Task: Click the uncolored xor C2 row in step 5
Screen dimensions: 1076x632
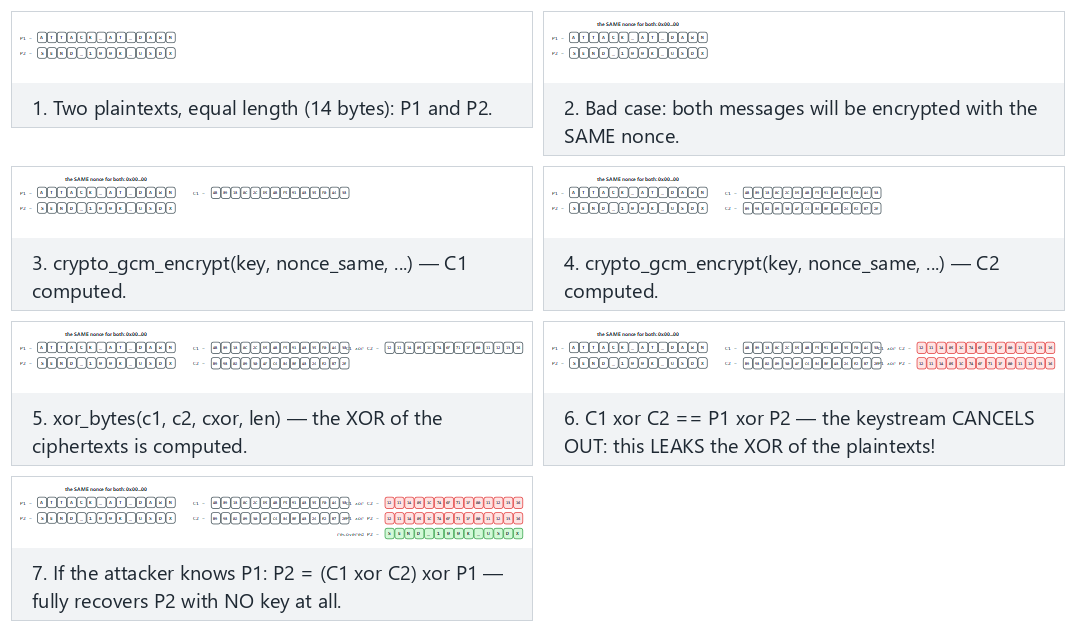Action: [454, 348]
